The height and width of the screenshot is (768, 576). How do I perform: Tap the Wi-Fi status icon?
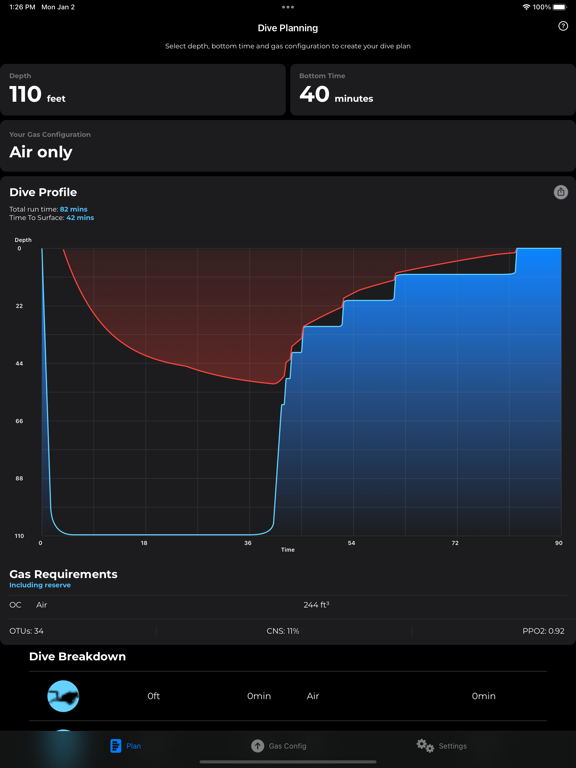click(526, 7)
